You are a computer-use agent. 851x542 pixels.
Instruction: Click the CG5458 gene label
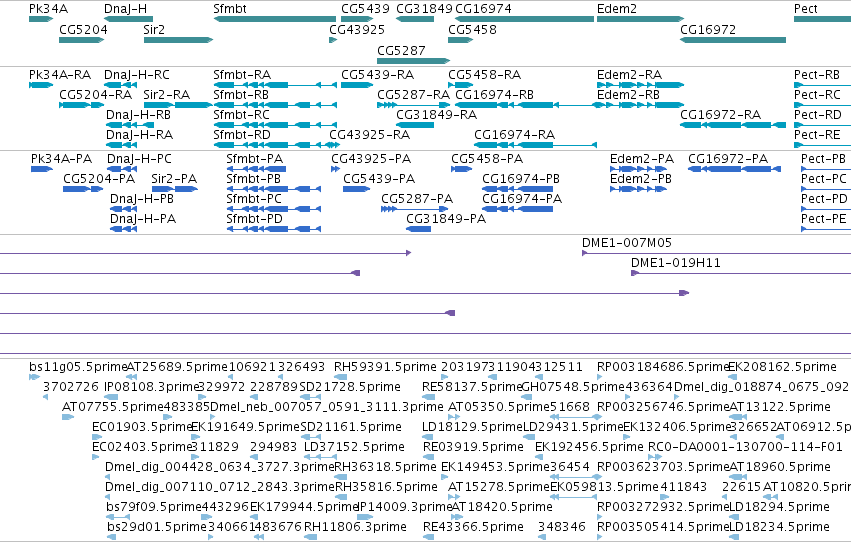pos(472,29)
